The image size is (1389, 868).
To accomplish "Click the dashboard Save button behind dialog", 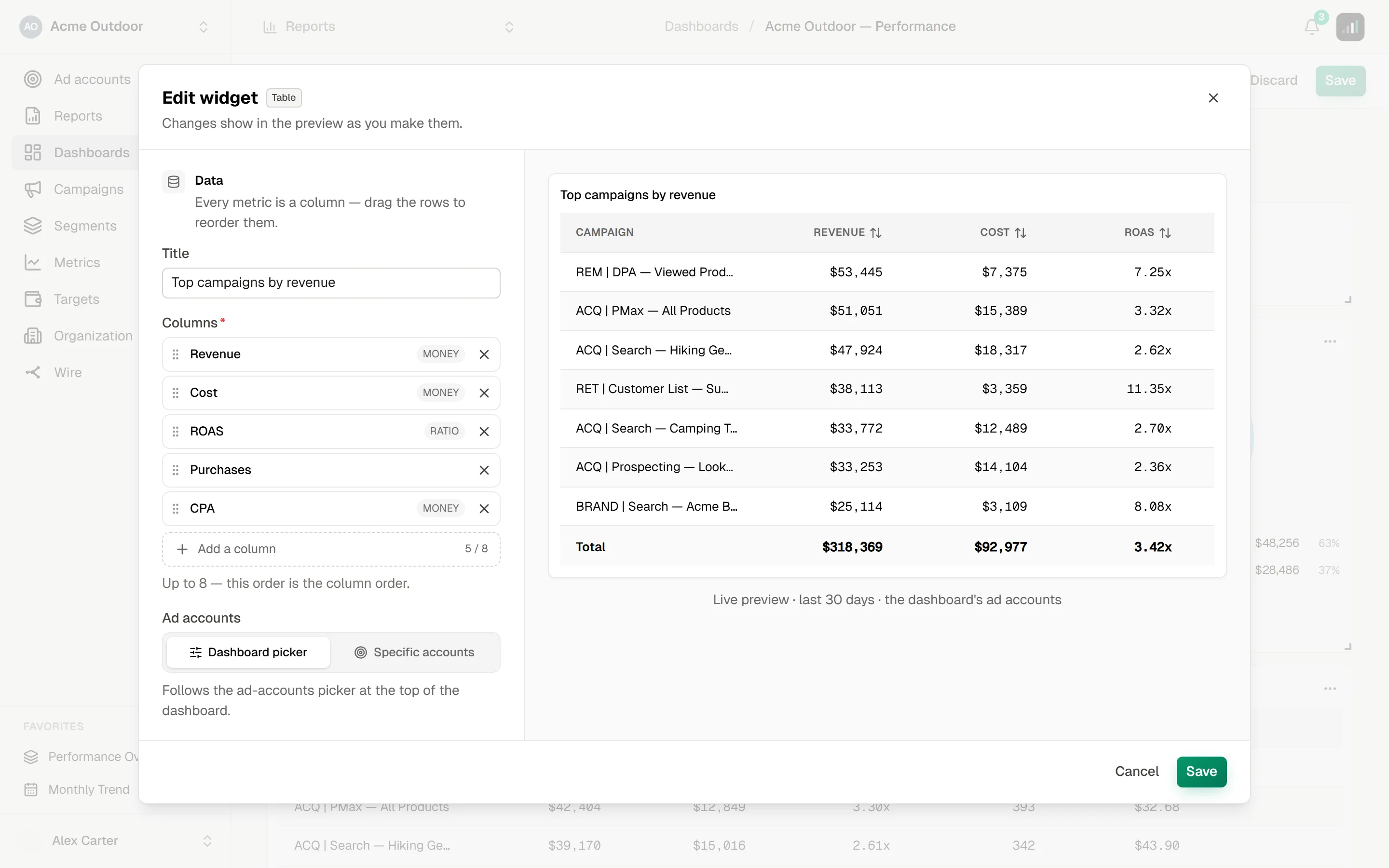I will click(x=1340, y=81).
